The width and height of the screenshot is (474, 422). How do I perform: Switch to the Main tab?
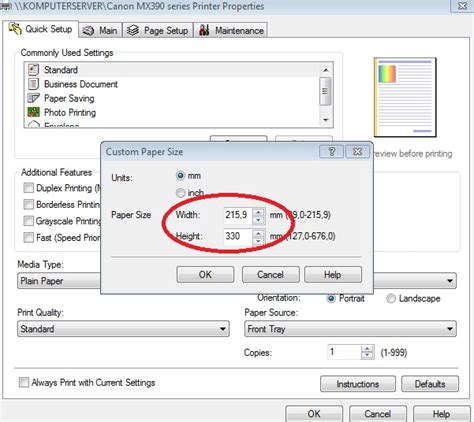(101, 31)
